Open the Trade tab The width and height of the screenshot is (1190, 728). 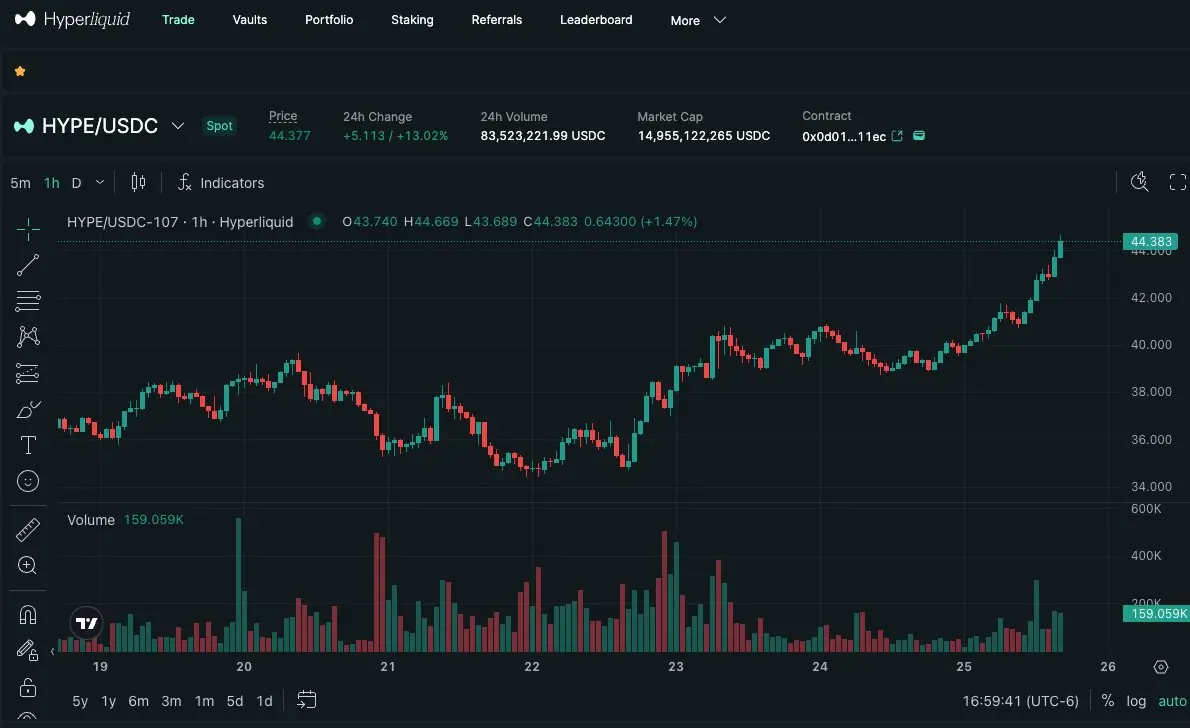178,20
